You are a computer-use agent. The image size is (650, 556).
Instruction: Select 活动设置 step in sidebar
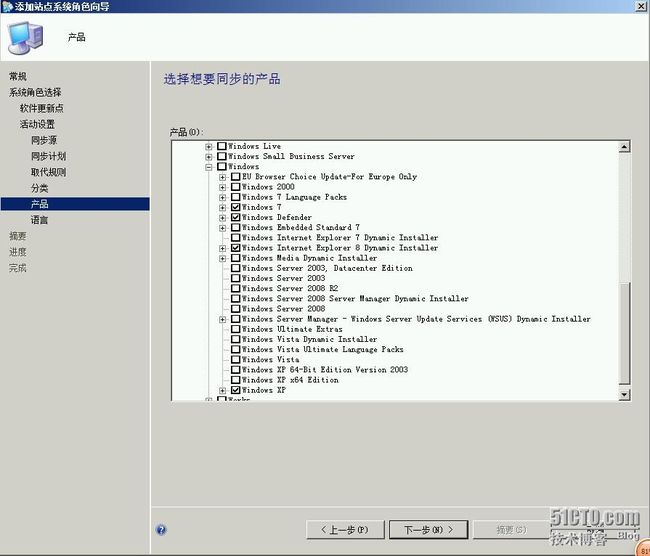(37, 124)
